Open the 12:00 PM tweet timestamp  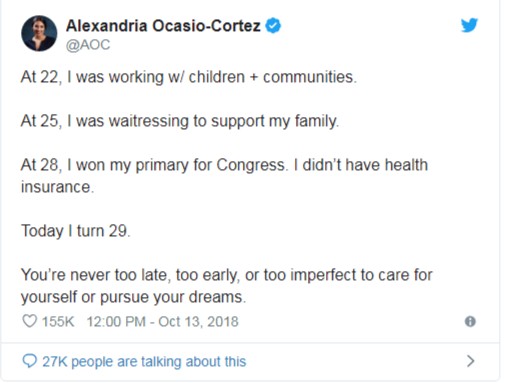click(116, 322)
